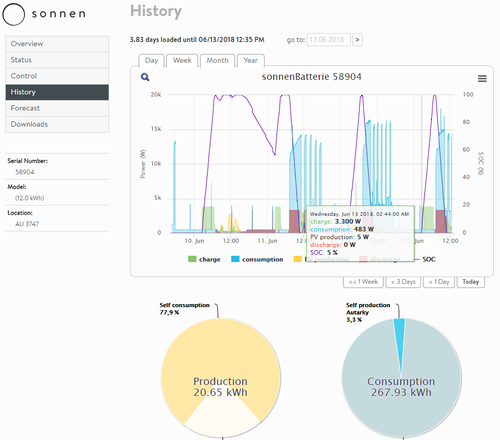Toggle the charge series legend entry

click(x=204, y=259)
